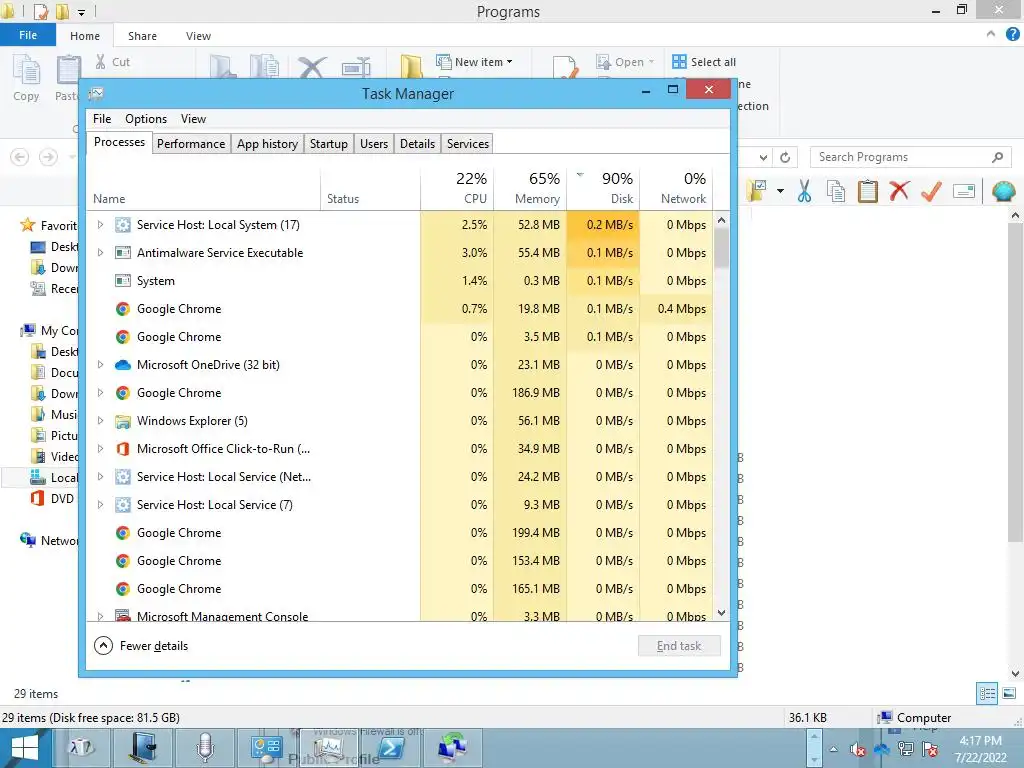
Task: Expand the Service Host: Local System (17) group
Action: click(100, 225)
